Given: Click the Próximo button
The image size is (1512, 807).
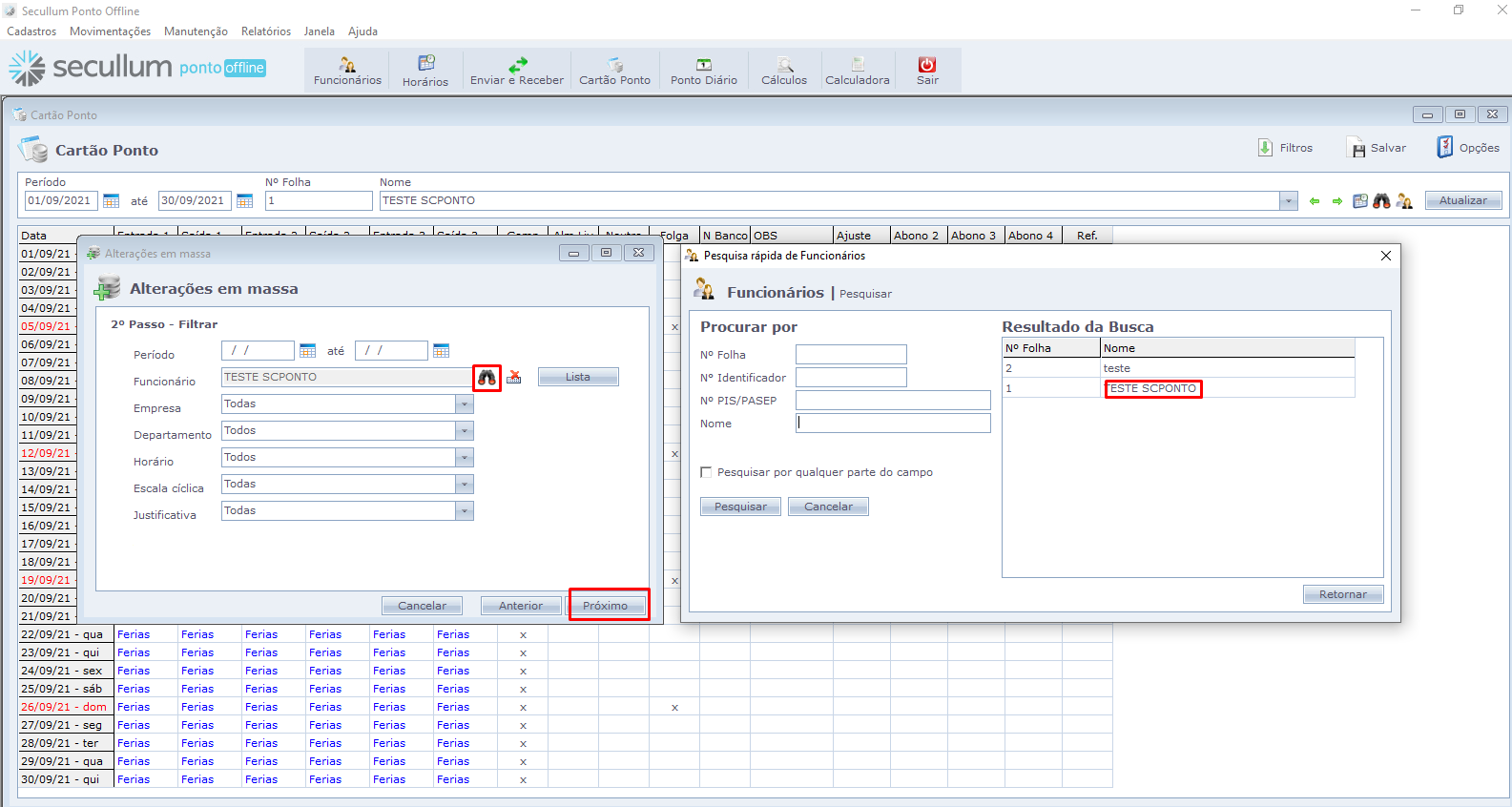Looking at the screenshot, I should (606, 606).
